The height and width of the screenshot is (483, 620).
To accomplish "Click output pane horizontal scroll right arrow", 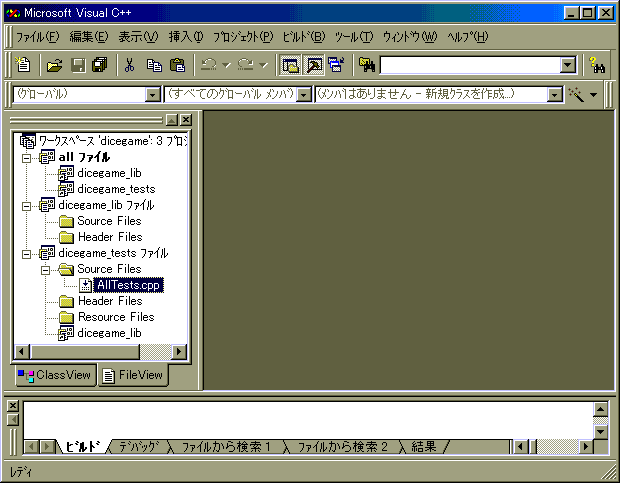I will (x=586, y=447).
